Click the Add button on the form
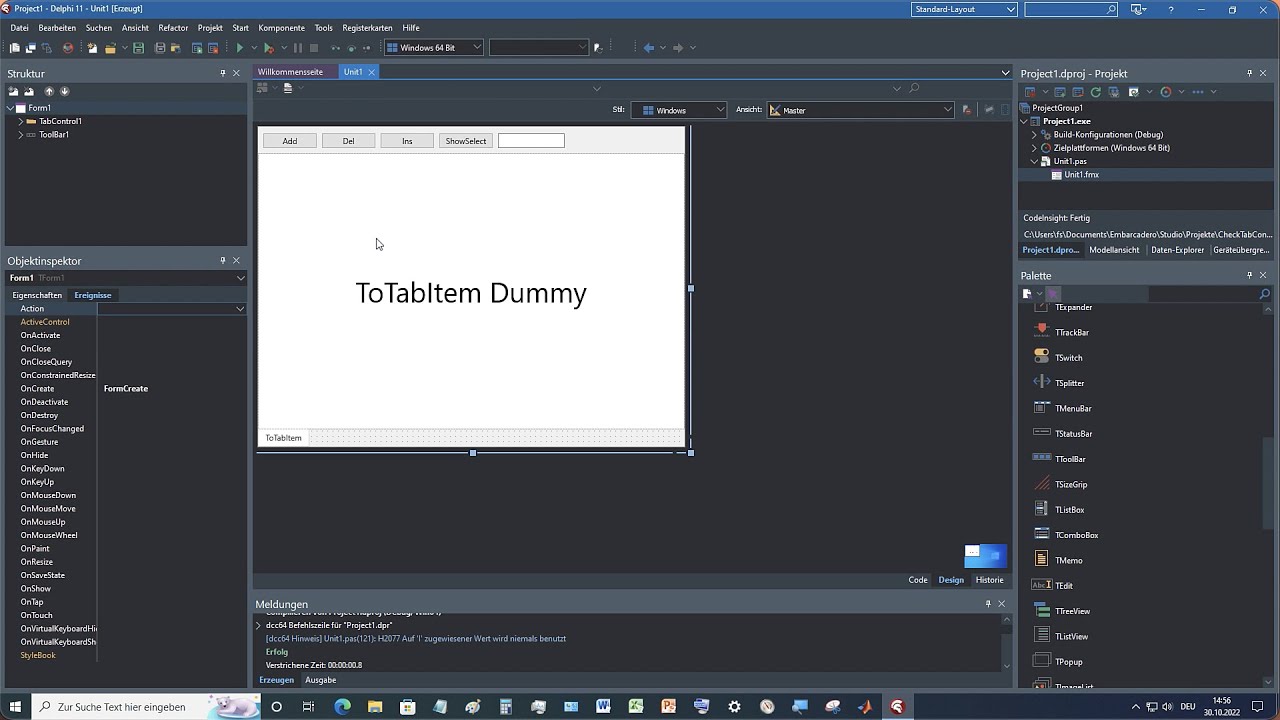Screen dimensions: 1280x720 pos(290,141)
